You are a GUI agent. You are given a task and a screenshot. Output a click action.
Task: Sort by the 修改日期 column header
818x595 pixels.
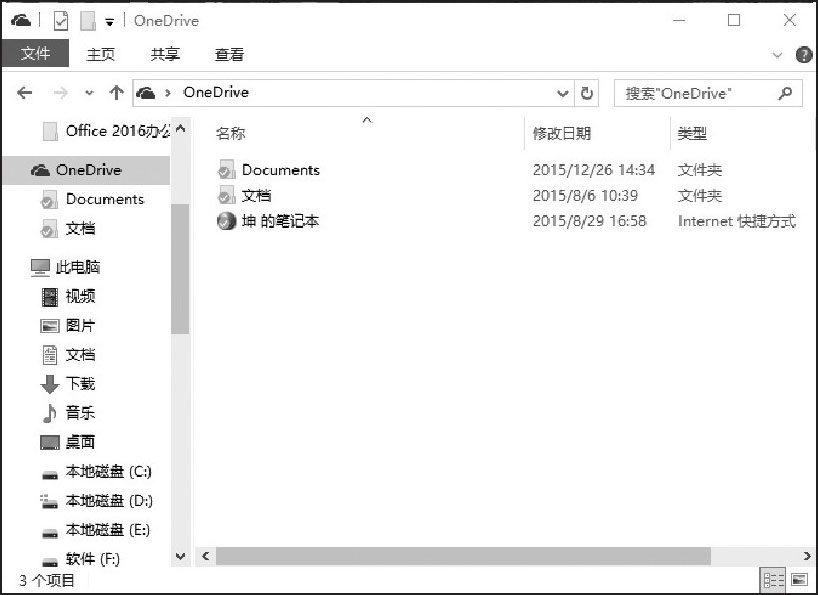coord(561,133)
